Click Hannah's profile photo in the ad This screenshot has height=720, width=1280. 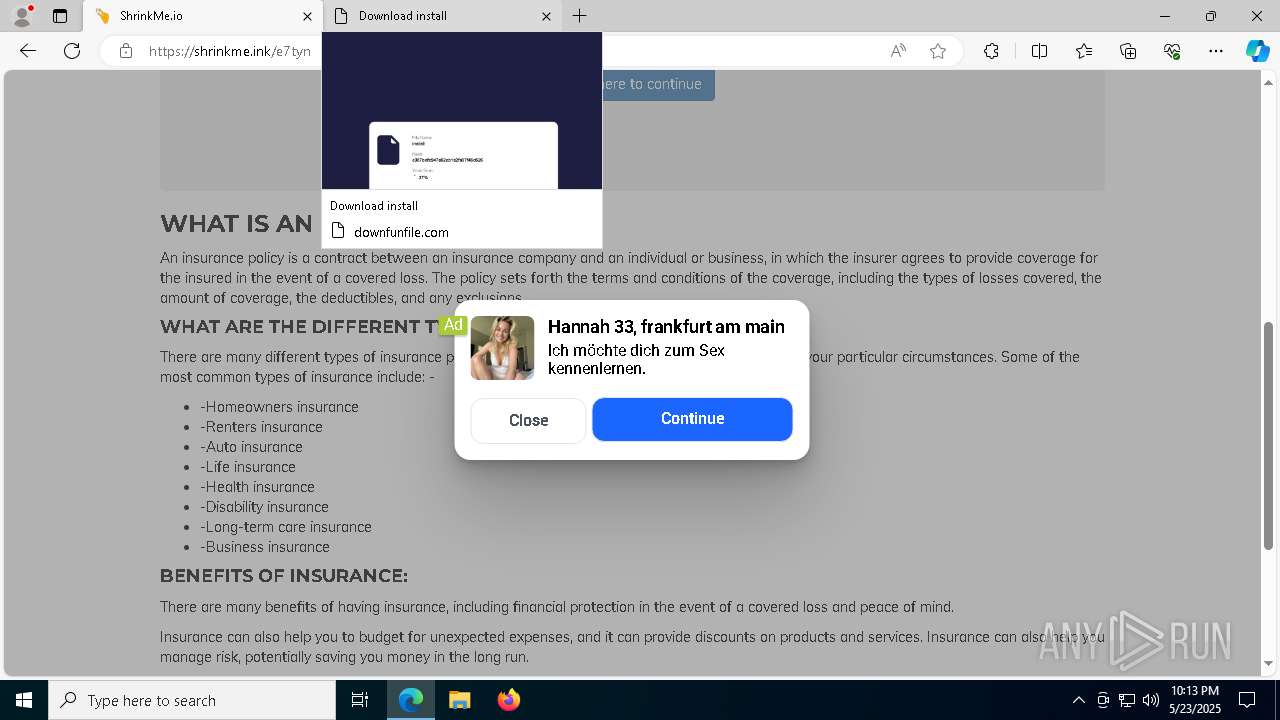pos(502,348)
